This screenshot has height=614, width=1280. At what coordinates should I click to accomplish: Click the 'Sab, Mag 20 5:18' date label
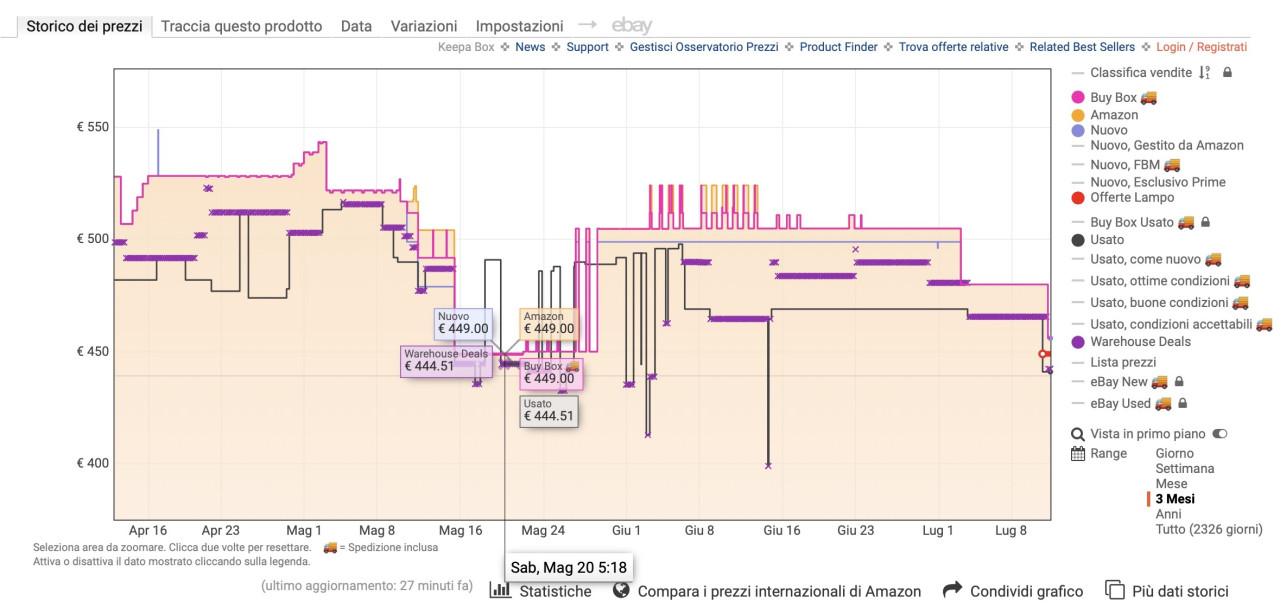[x=569, y=567]
